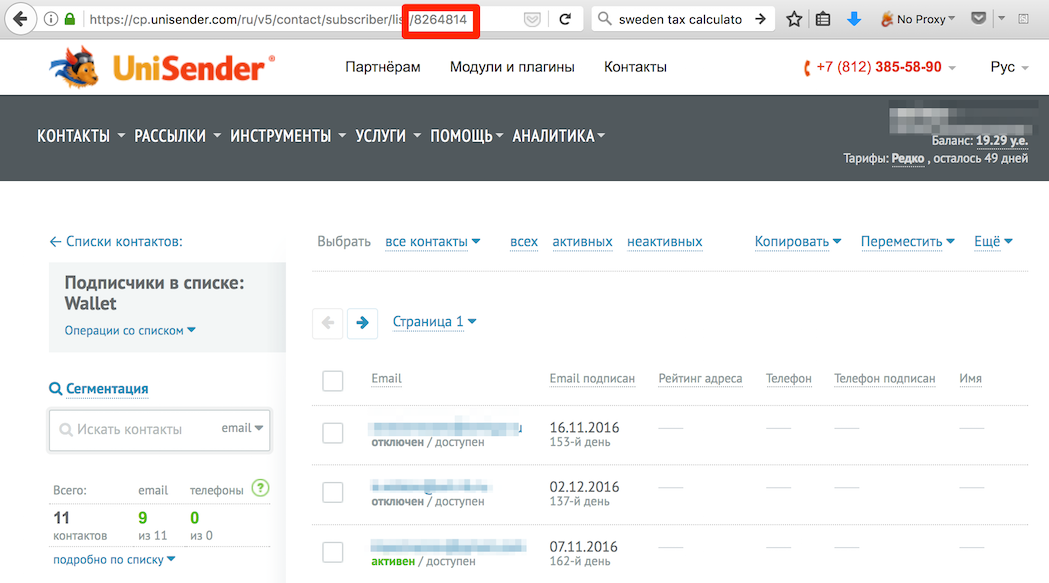1049x583 pixels.
Task: Select the contact subscribed on 02.12.2016
Action: 333,492
